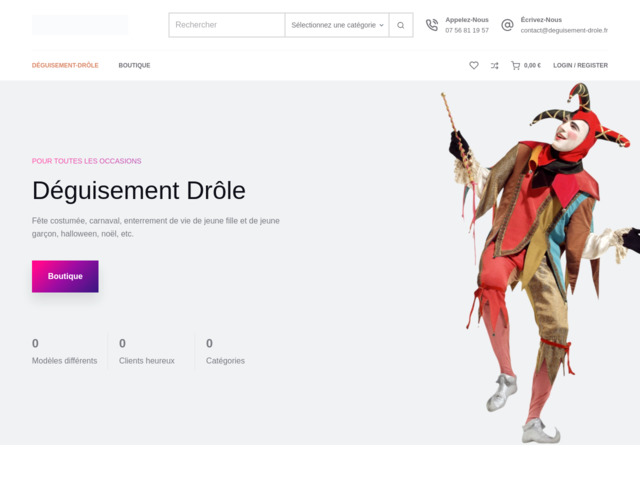
Task: Click the 'Clients heureux' counter
Action: point(146,360)
